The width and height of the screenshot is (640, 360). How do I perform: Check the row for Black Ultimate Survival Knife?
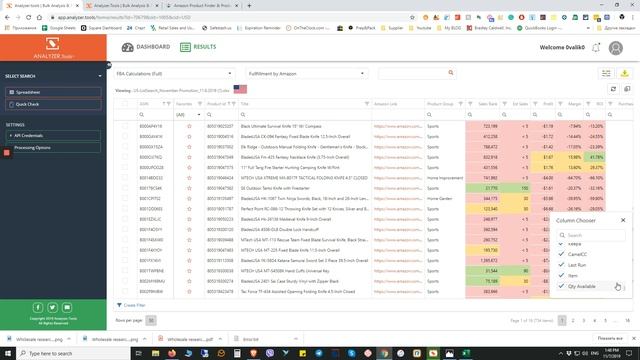[x=125, y=127]
